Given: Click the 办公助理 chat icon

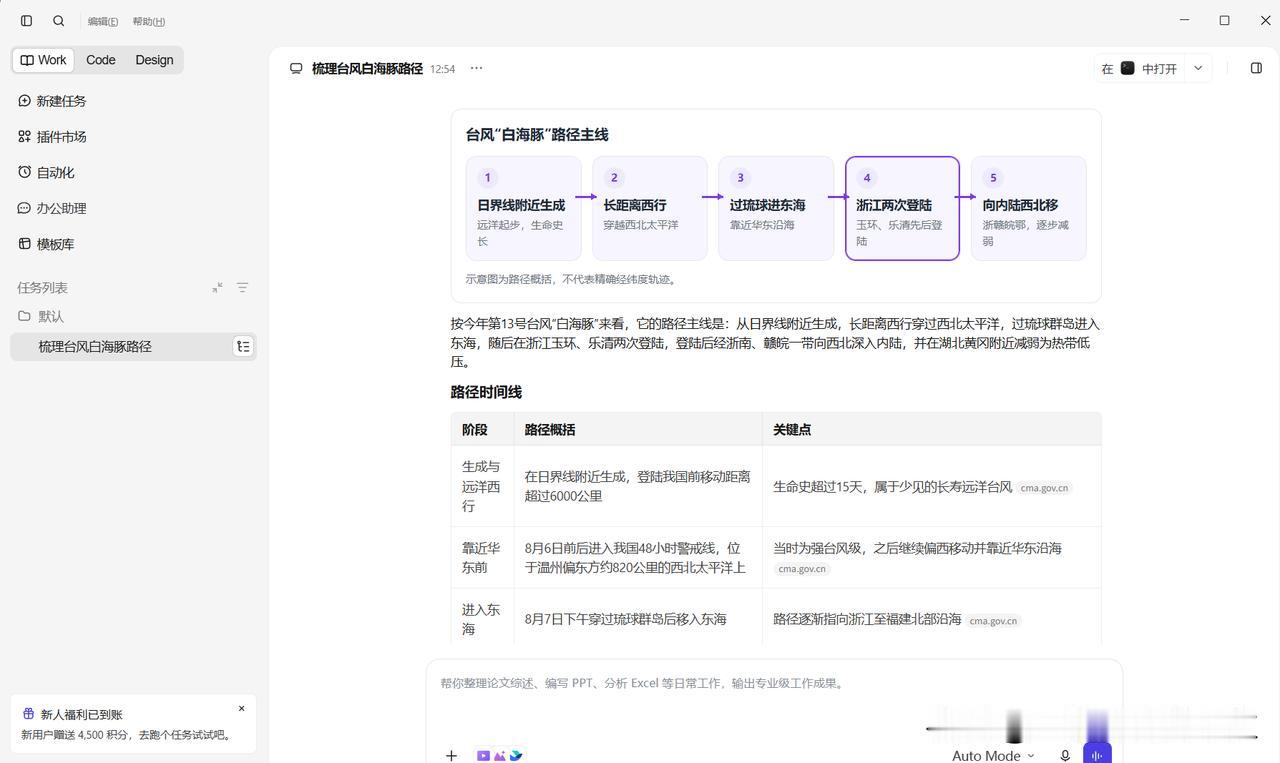Looking at the screenshot, I should coord(25,208).
